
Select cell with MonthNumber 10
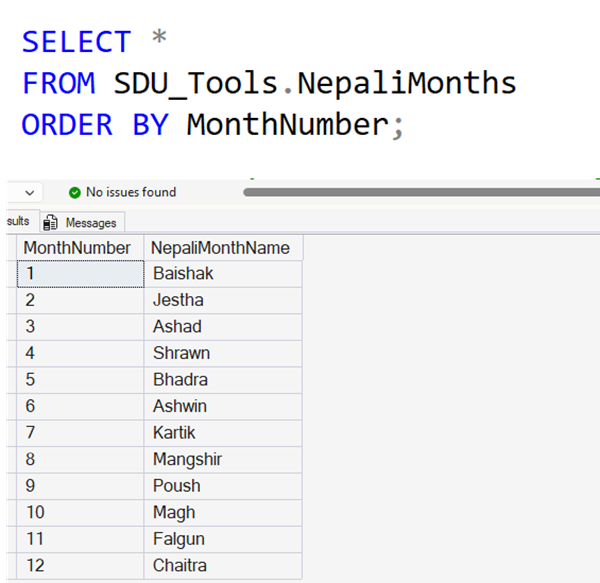pos(80,513)
